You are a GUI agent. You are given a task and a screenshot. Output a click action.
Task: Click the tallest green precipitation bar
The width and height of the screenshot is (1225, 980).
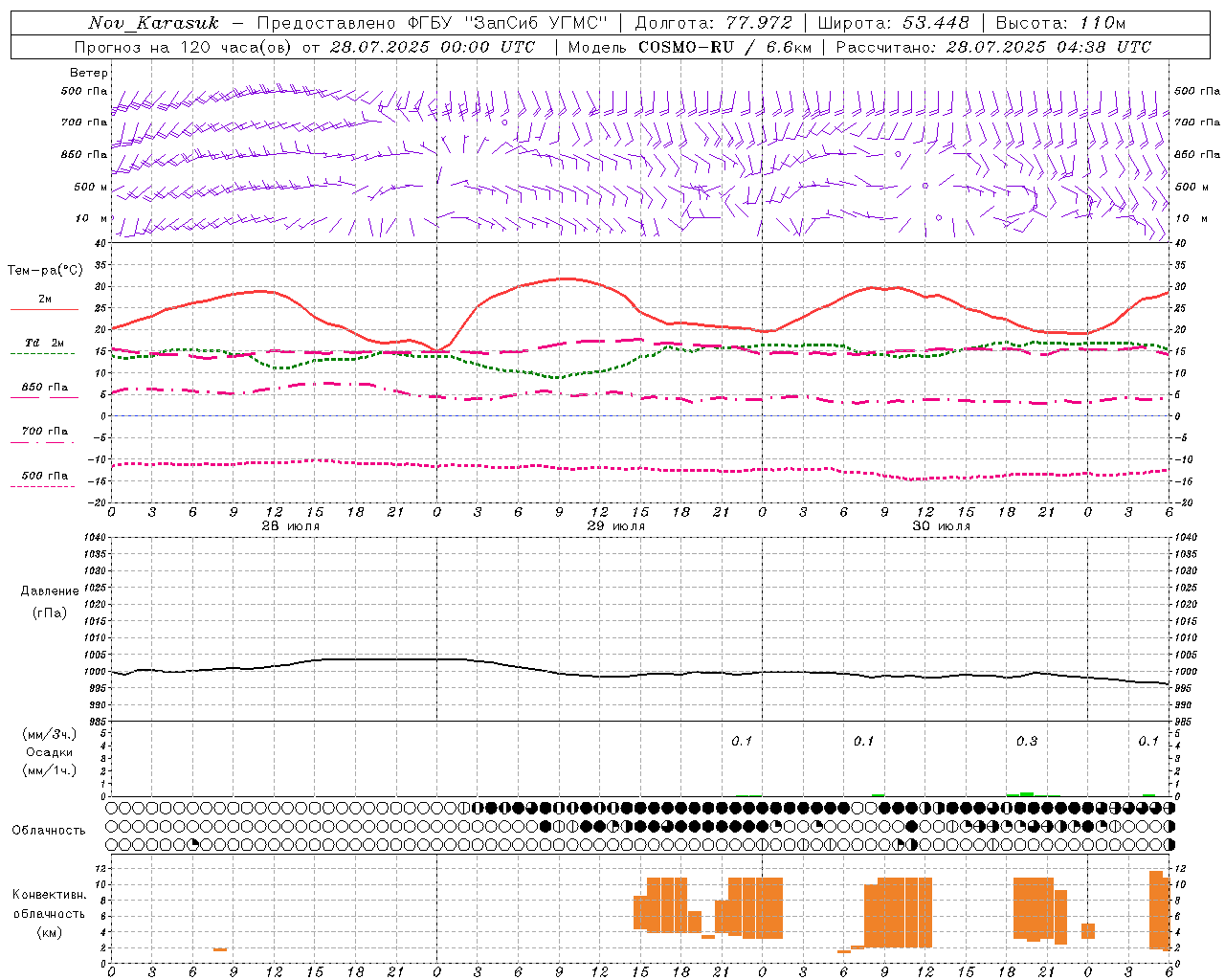click(x=1027, y=793)
